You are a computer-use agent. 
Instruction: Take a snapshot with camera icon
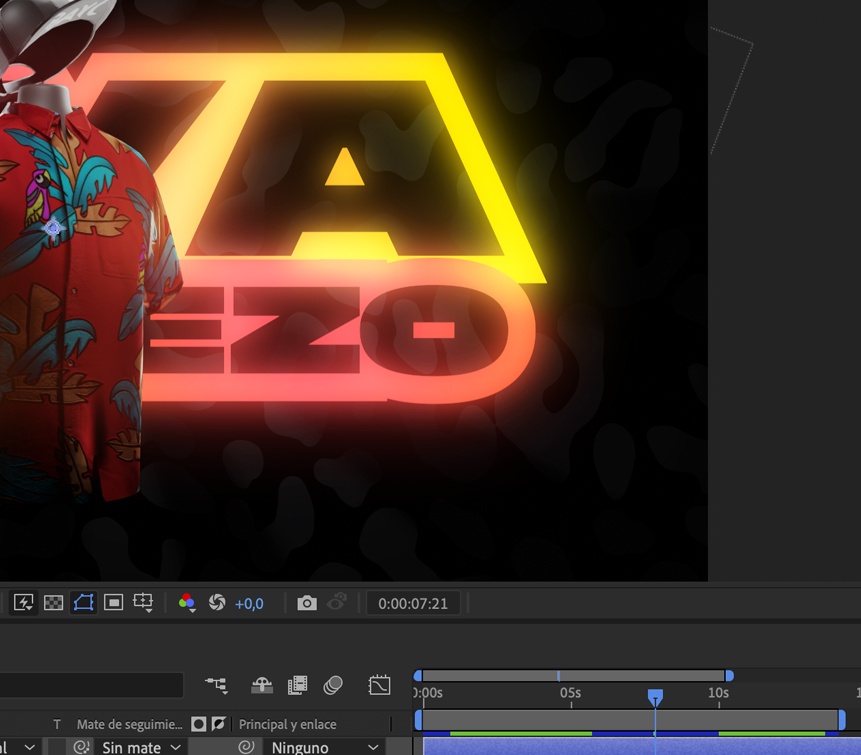click(307, 603)
